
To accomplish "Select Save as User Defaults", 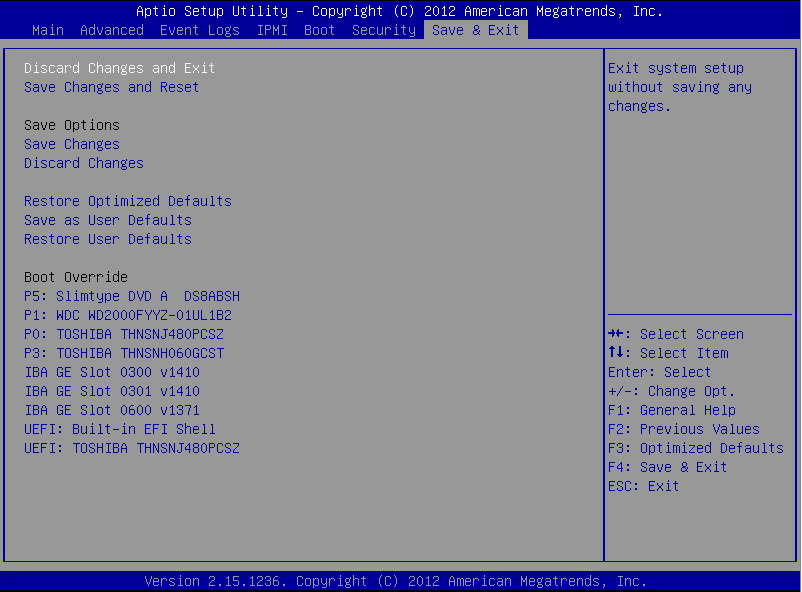I will coord(108,220).
